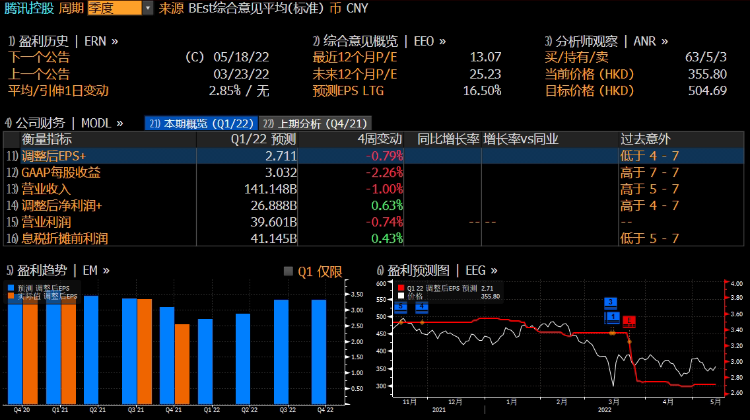Click the red Q1 22 EPS legend swatch
Image resolution: width=750 pixels, height=420 pixels.
click(401, 288)
